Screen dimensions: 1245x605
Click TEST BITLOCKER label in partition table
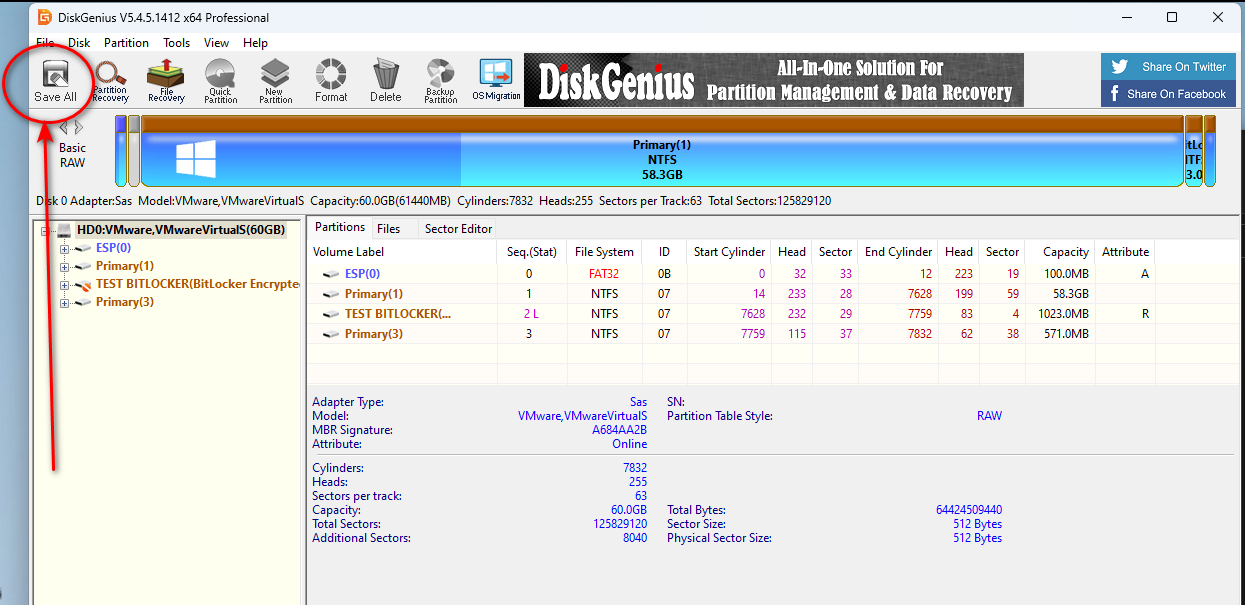[398, 314]
